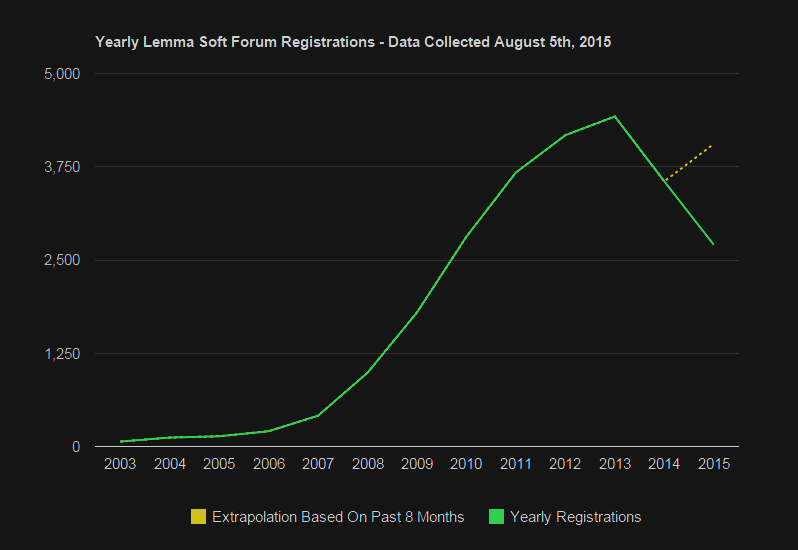The height and width of the screenshot is (550, 798).
Task: Click the 'Yearly Registrations' legend label
Action: coord(576,517)
